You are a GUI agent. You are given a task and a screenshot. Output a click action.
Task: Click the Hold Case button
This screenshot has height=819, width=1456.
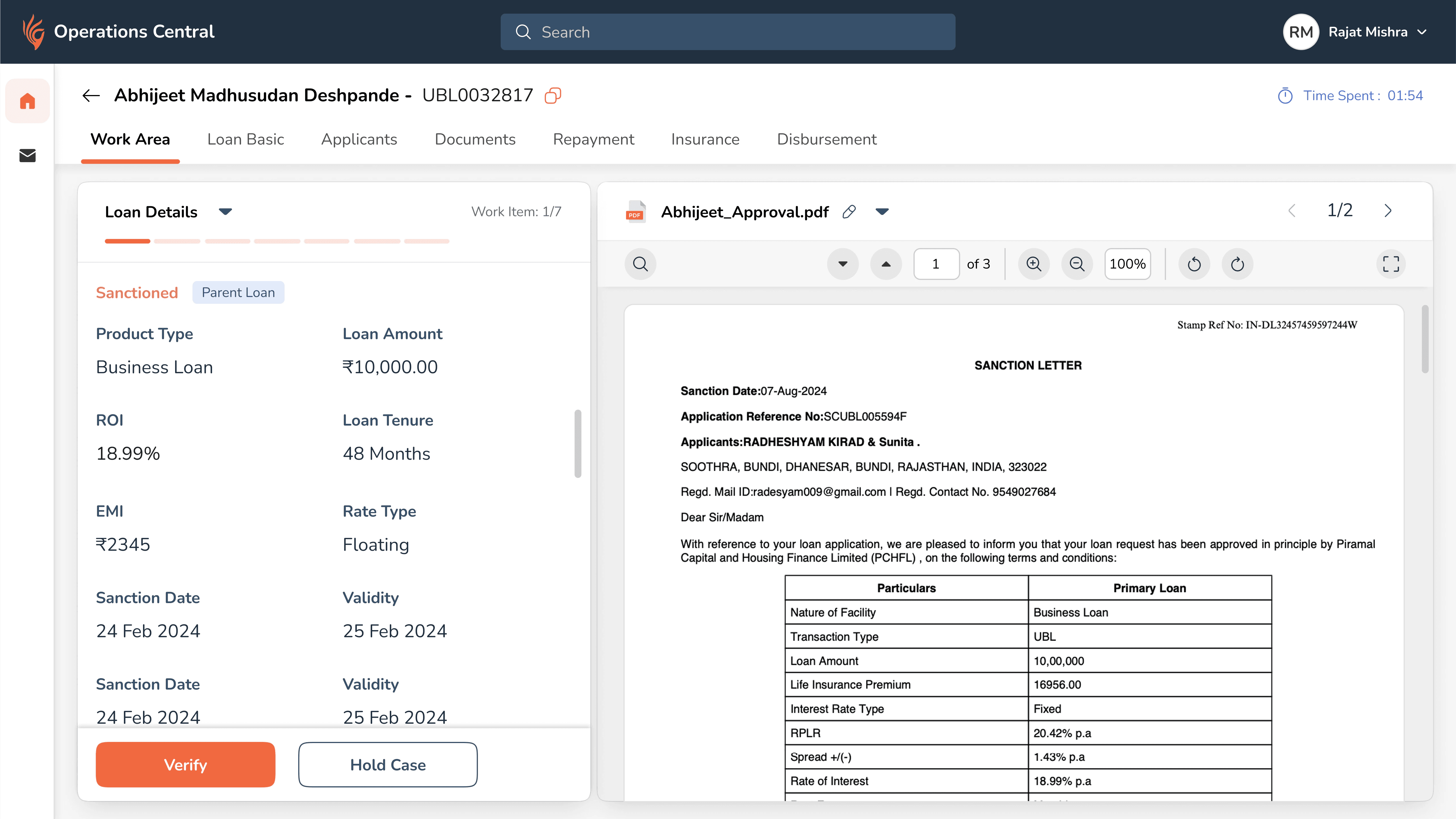tap(388, 764)
